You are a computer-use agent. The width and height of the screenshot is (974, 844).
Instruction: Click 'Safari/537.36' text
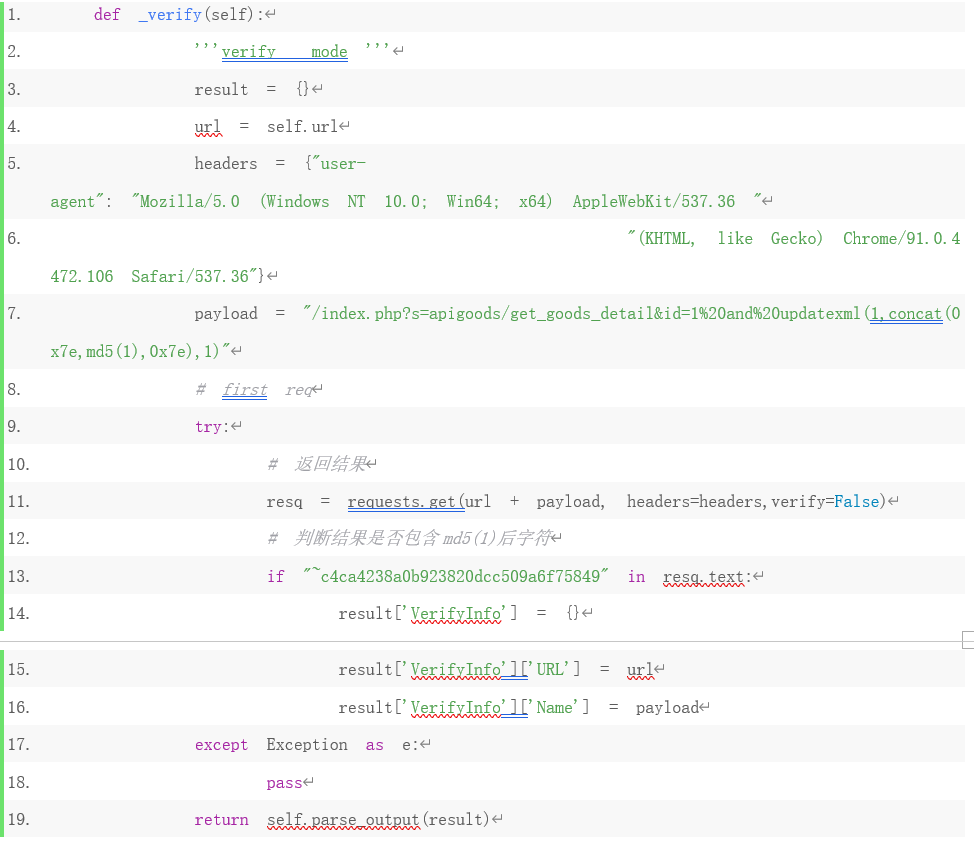[190, 276]
